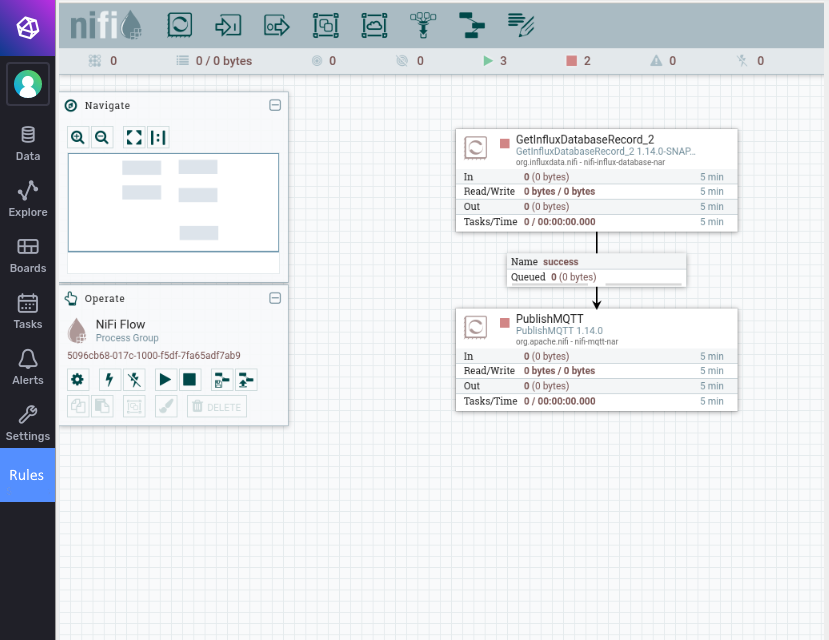Open Explore in the sidebar
829x640 pixels.
(x=27, y=199)
